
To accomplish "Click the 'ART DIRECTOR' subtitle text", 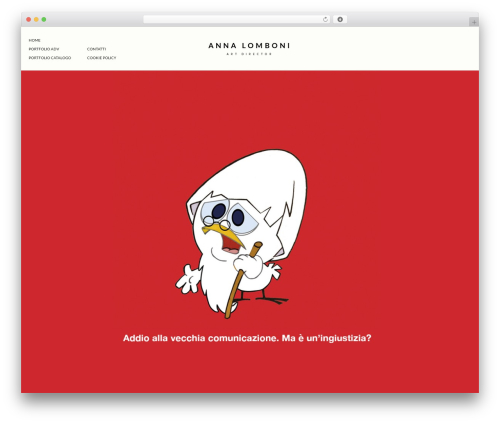I will pyautogui.click(x=249, y=54).
